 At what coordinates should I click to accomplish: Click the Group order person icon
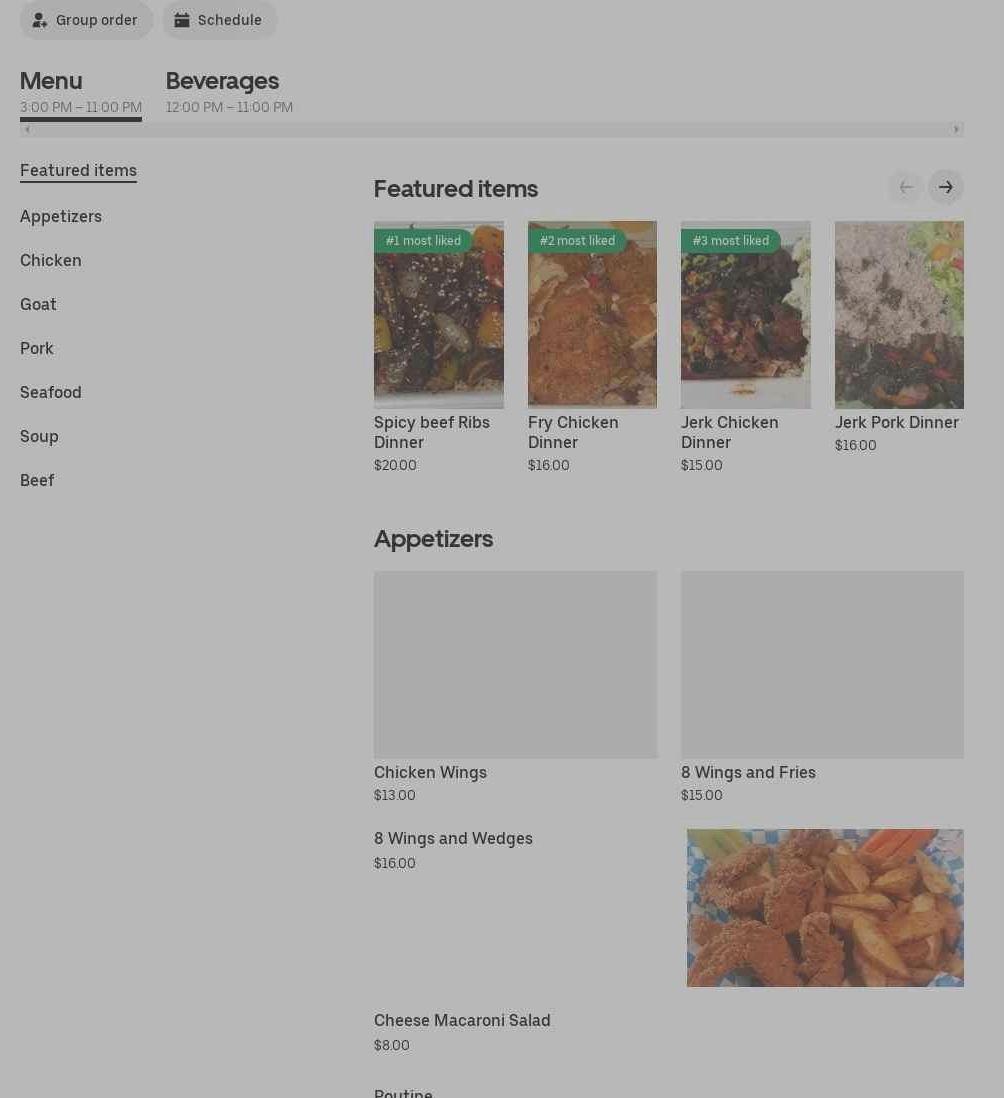pos(40,20)
